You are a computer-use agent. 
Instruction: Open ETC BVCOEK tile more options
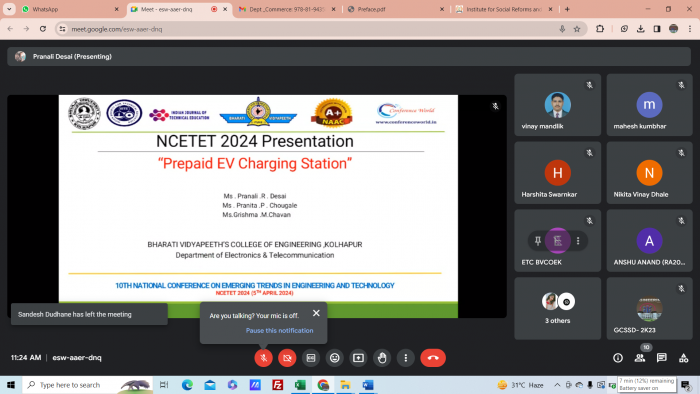578,241
